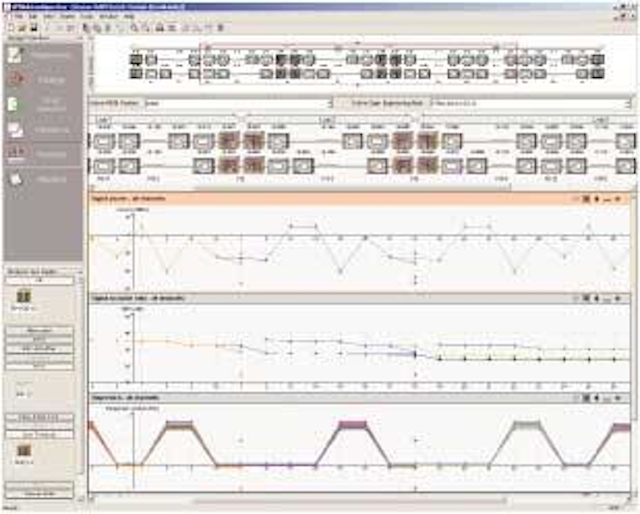This screenshot has width=640, height=514.
Task: Collapse the component library panel header arrow
Action: [x=80, y=272]
